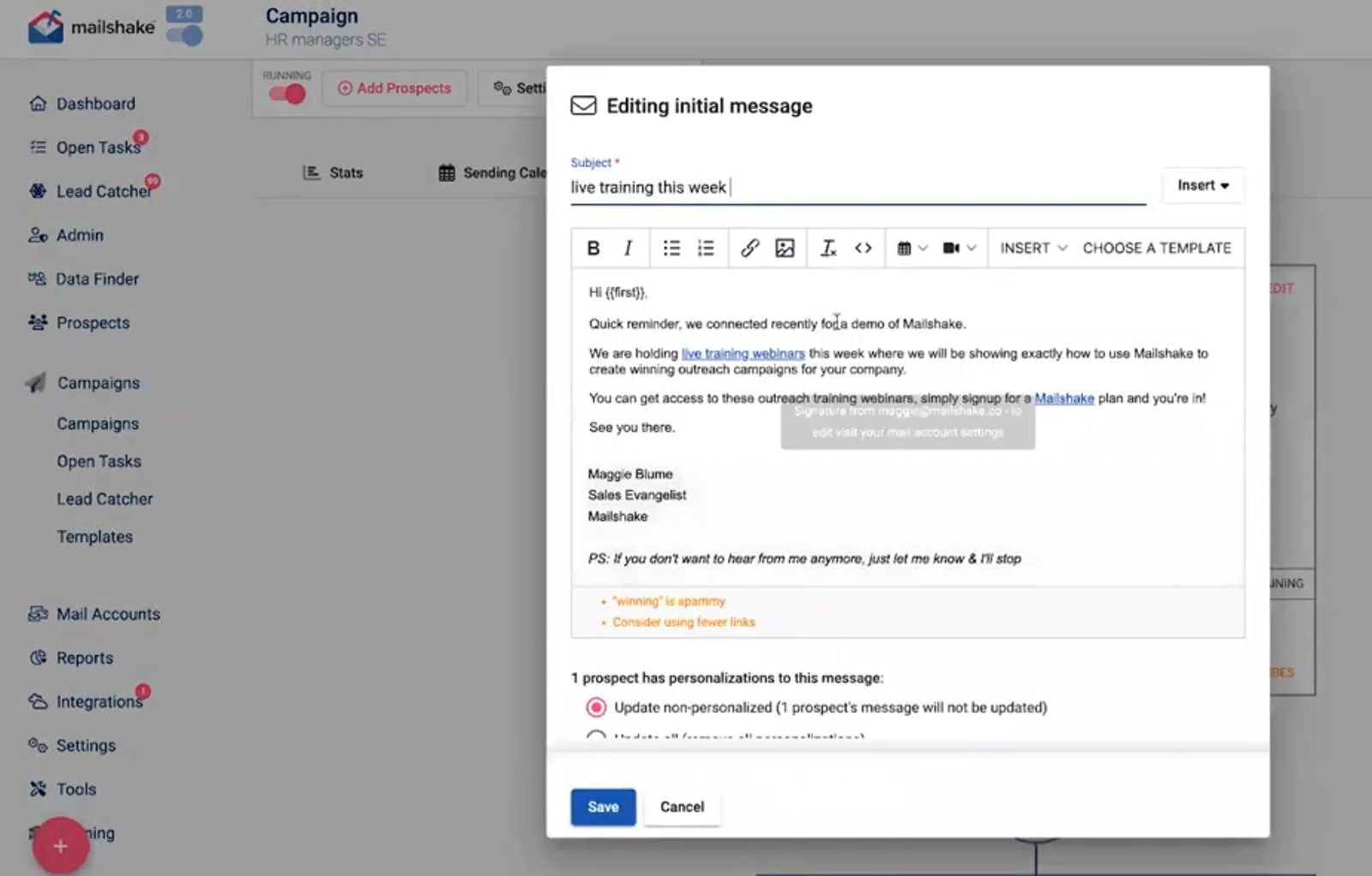Click the message body text area

coord(907,426)
